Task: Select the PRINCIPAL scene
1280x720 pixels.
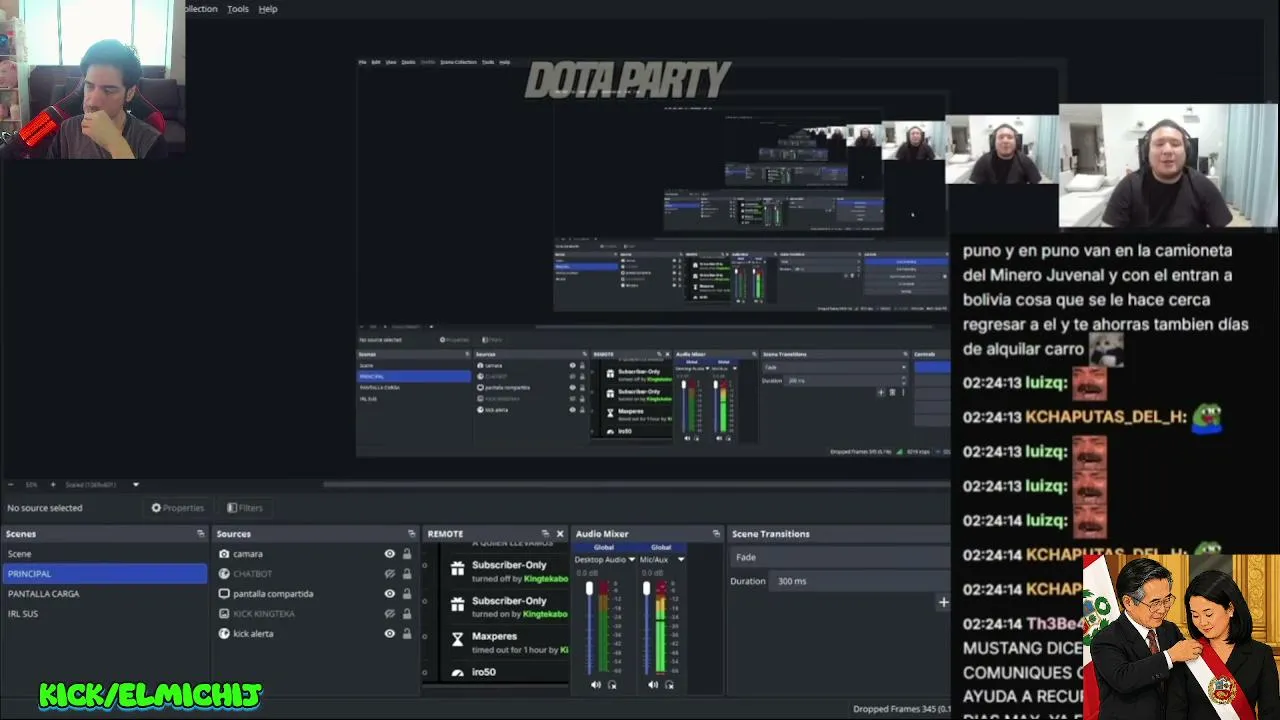Action: tap(104, 574)
